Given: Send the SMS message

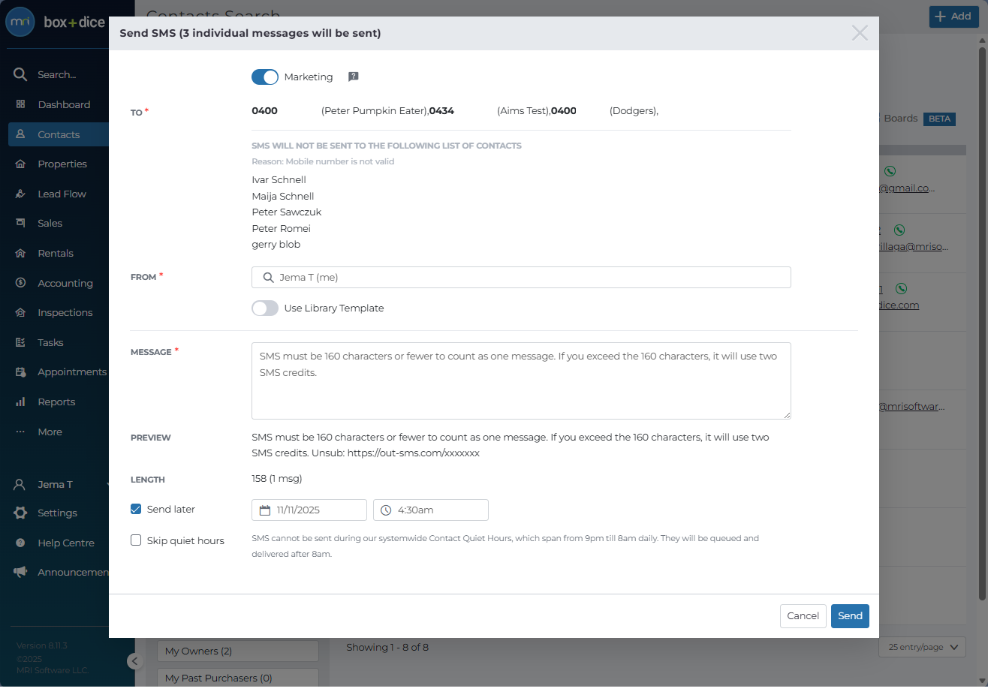Looking at the screenshot, I should [849, 616].
